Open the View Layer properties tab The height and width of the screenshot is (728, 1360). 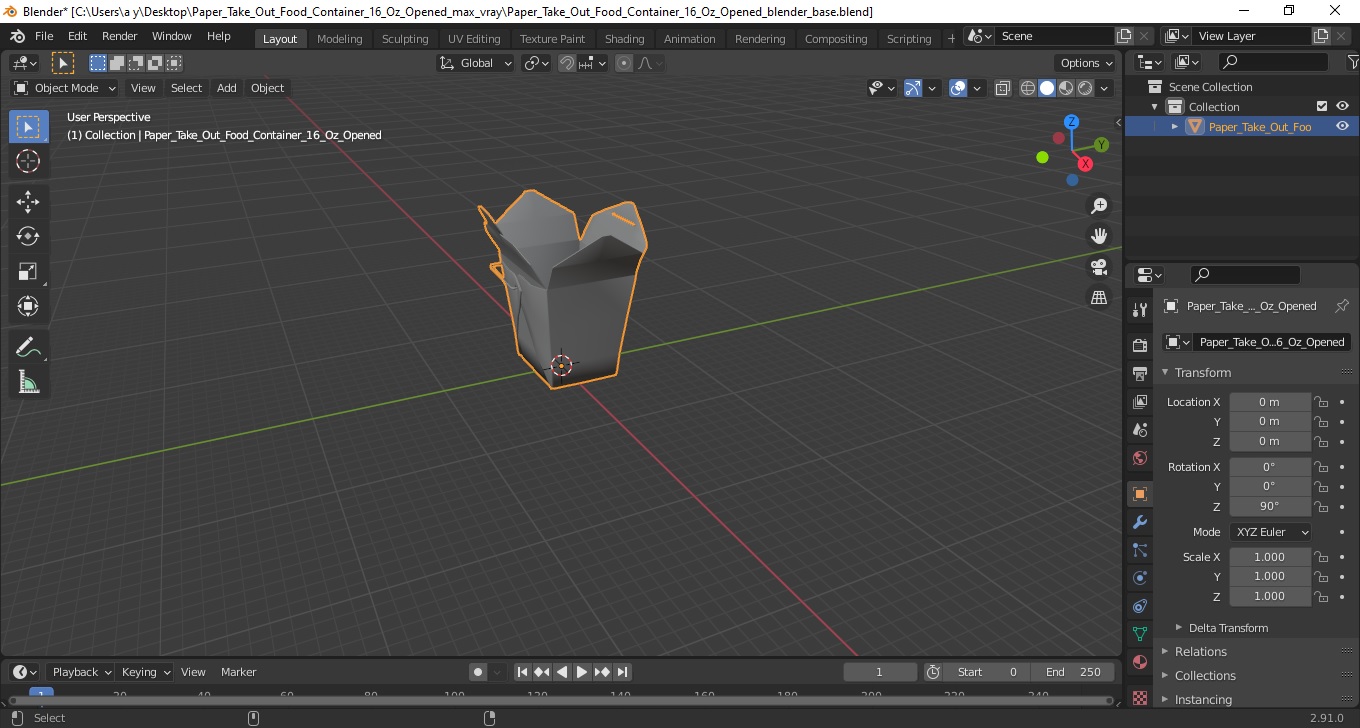coord(1139,402)
